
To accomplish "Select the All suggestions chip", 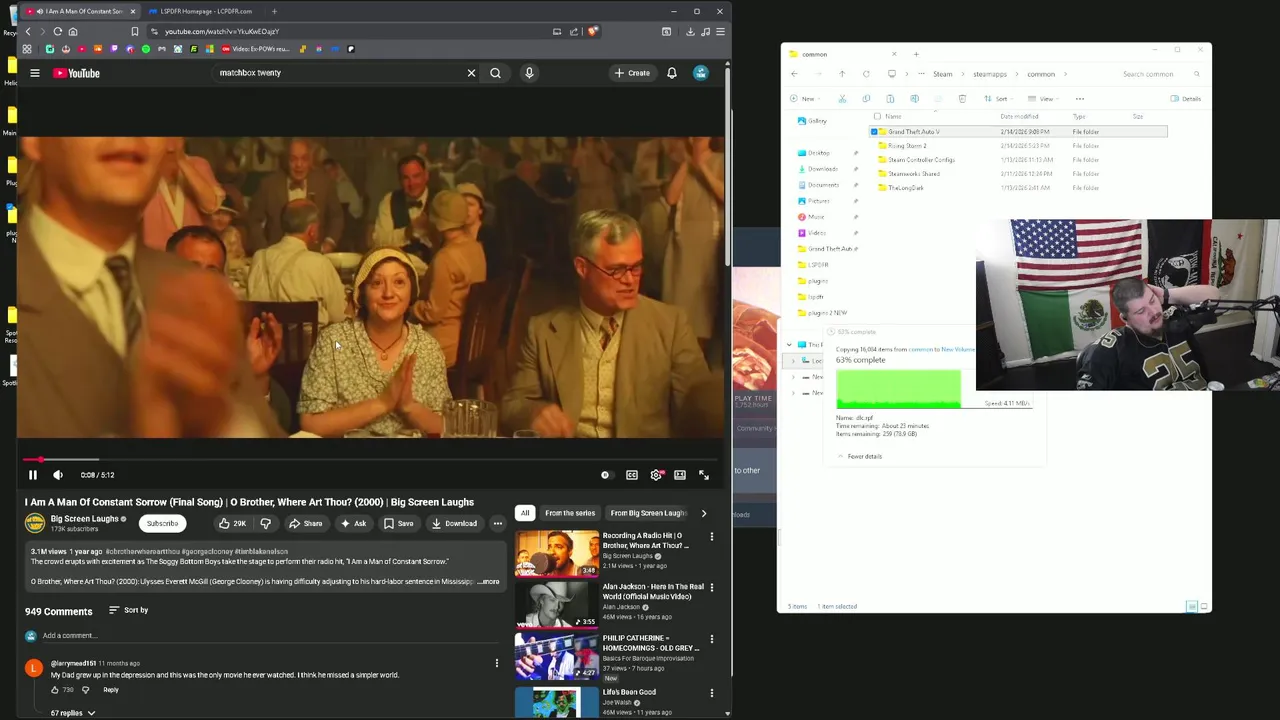I will (x=525, y=513).
